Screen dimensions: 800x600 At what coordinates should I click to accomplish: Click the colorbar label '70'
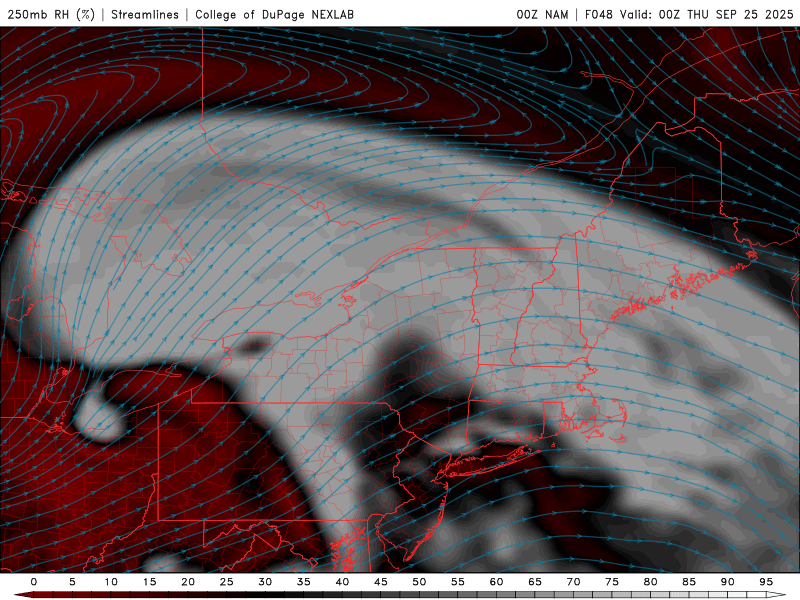573,582
